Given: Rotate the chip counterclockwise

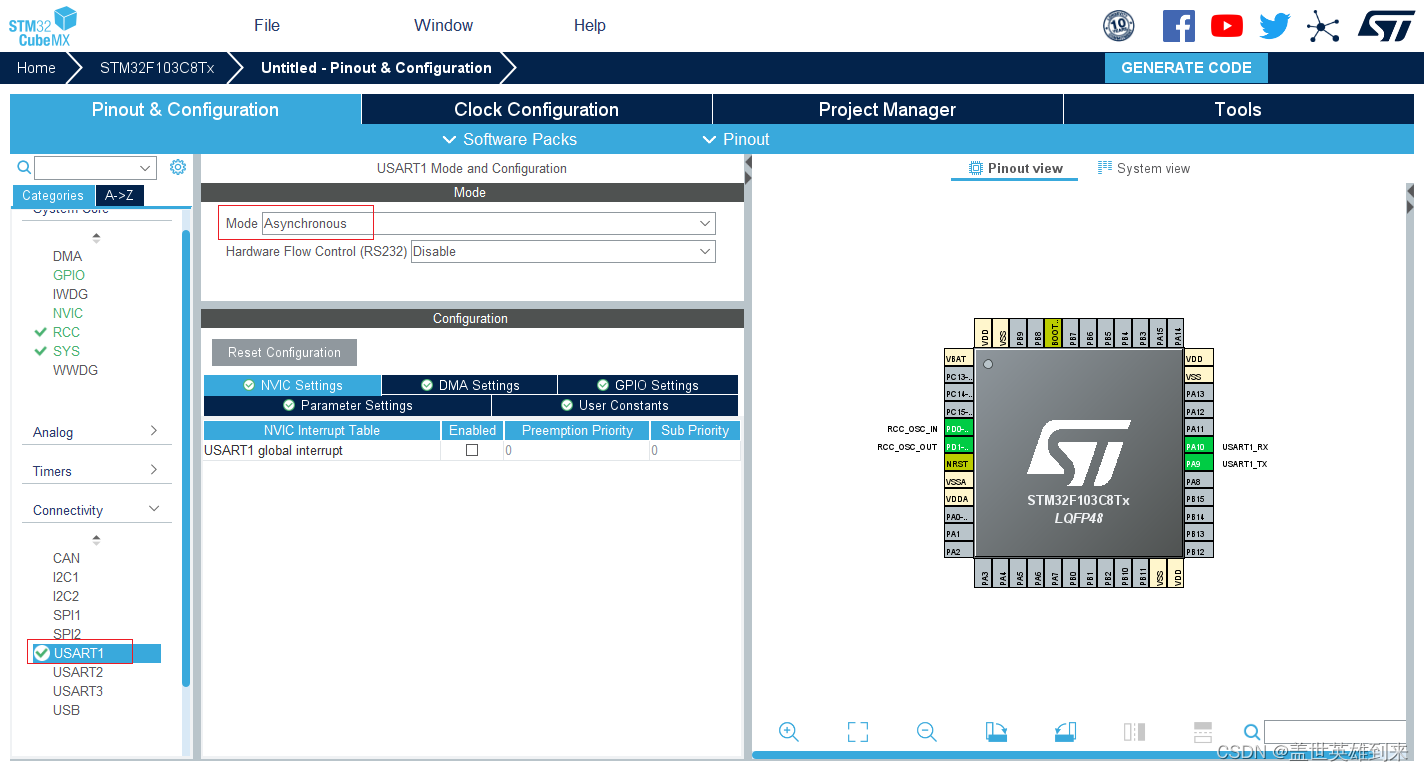Looking at the screenshot, I should pos(1065,732).
